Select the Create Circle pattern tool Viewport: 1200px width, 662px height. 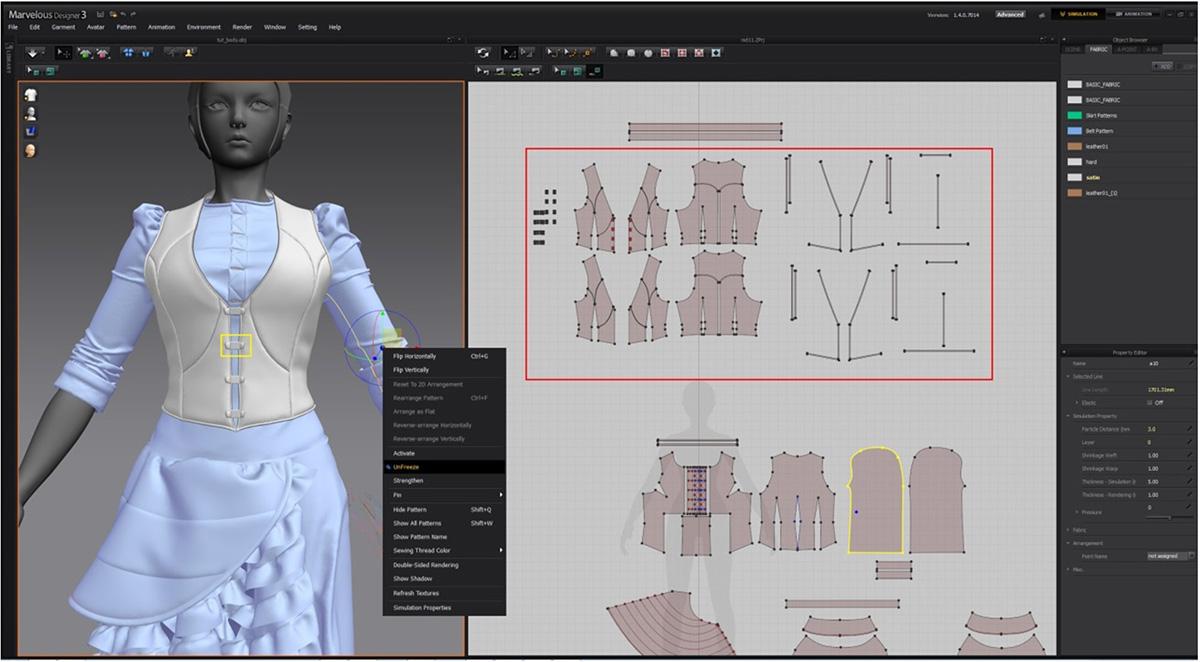pyautogui.click(x=647, y=53)
